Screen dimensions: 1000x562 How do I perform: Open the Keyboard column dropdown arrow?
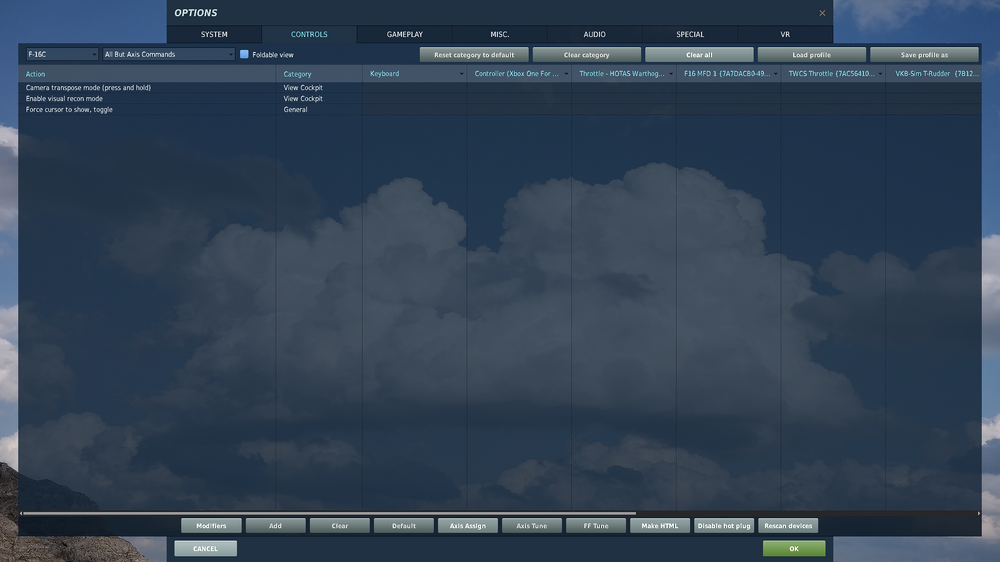tap(461, 74)
